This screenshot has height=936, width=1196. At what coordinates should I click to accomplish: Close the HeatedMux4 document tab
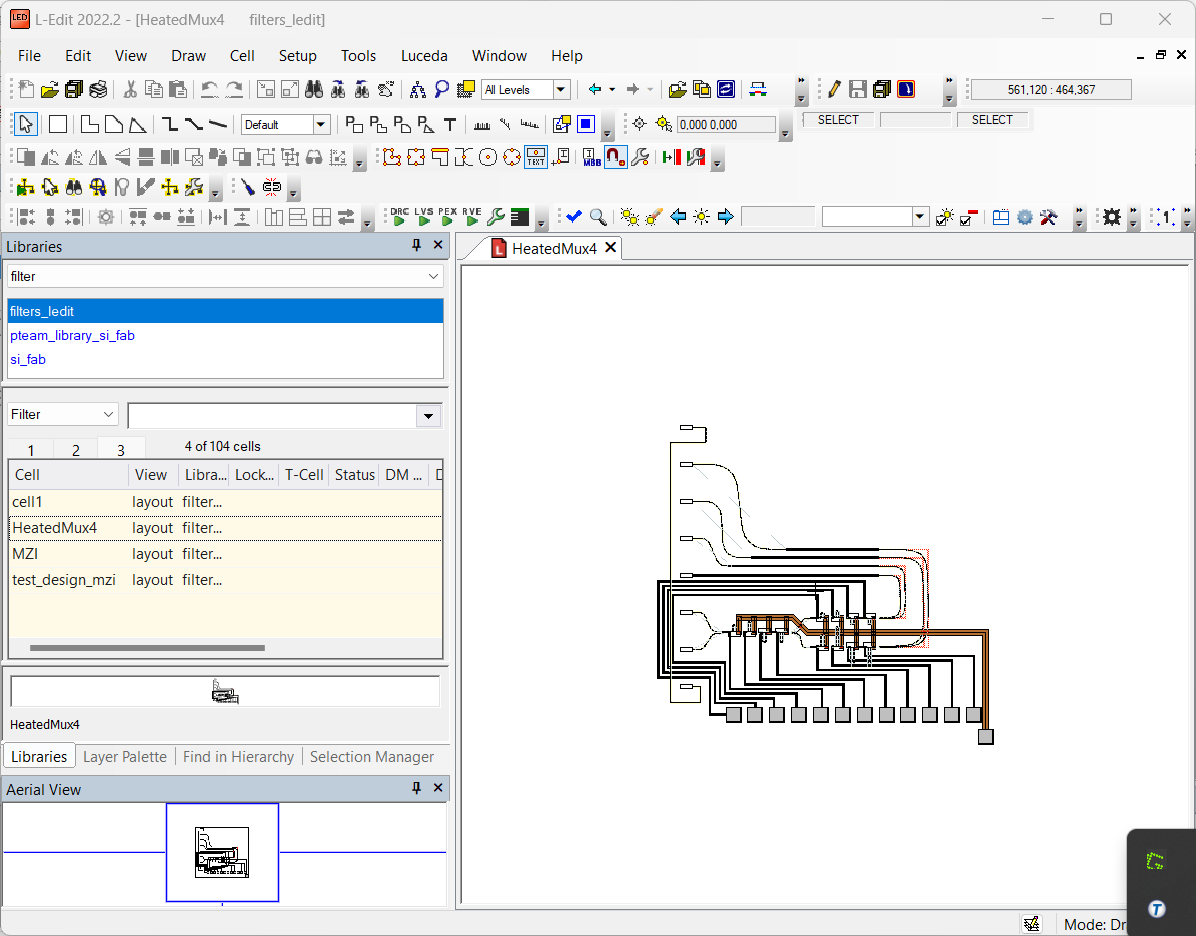click(x=610, y=248)
